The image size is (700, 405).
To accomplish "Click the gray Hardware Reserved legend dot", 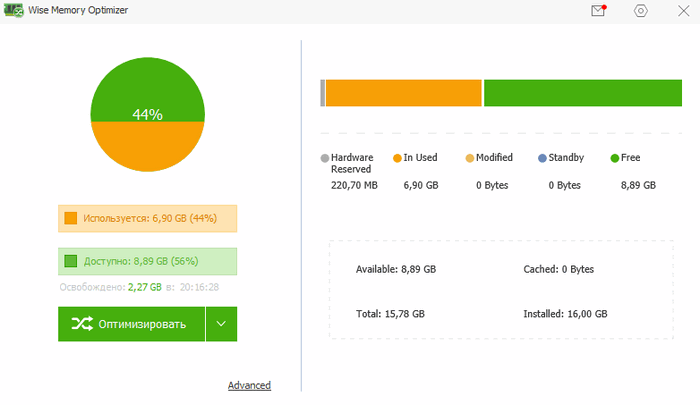I will coord(325,158).
